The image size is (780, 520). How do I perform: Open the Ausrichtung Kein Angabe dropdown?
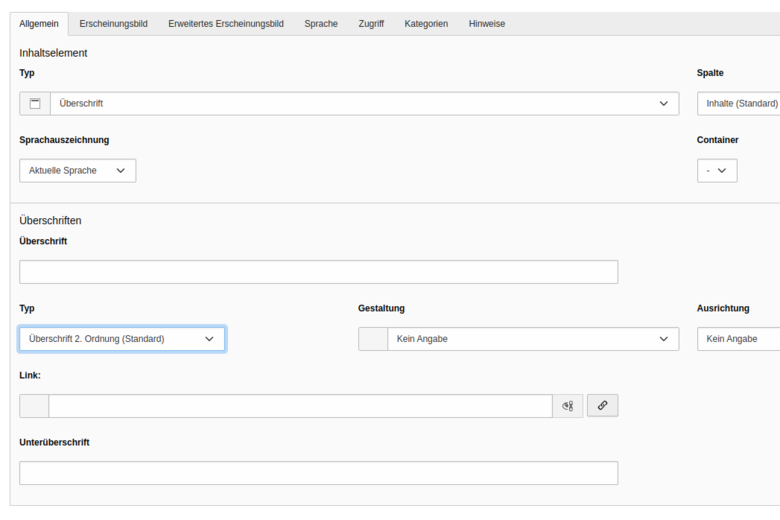[738, 339]
